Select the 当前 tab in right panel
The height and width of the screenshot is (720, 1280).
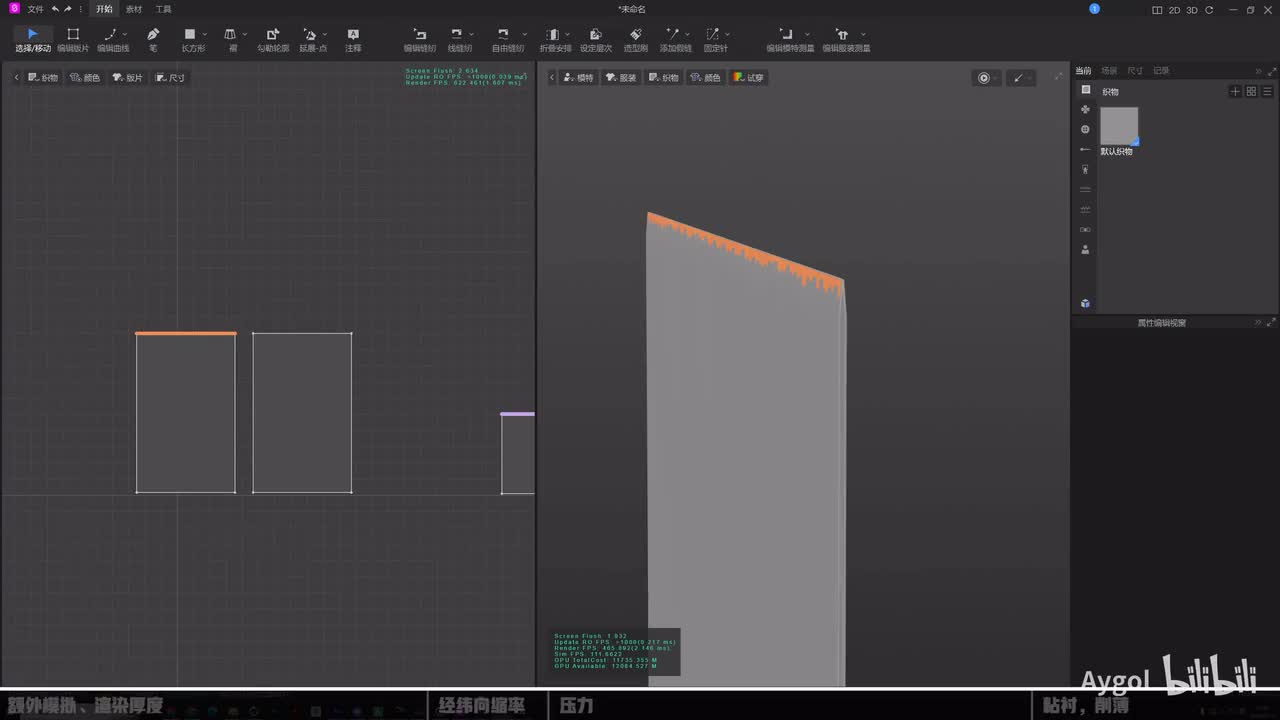1083,71
